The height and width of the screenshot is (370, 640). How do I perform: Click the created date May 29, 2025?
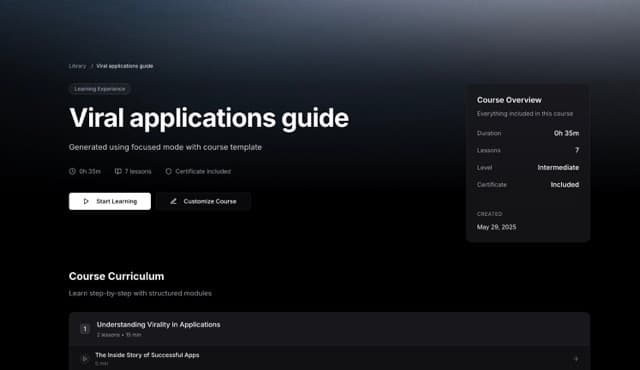point(496,227)
